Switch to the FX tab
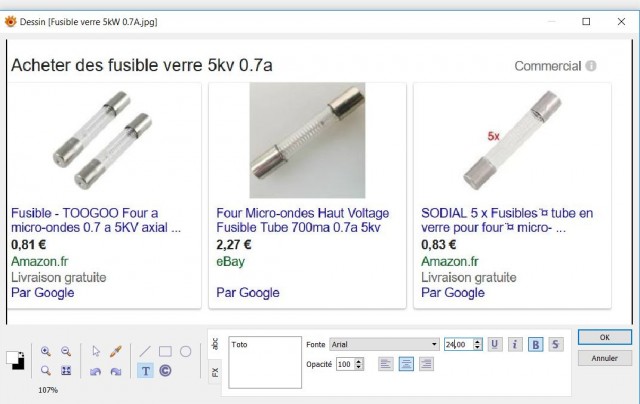Viewport: 640px width, 404px height. coord(215,372)
